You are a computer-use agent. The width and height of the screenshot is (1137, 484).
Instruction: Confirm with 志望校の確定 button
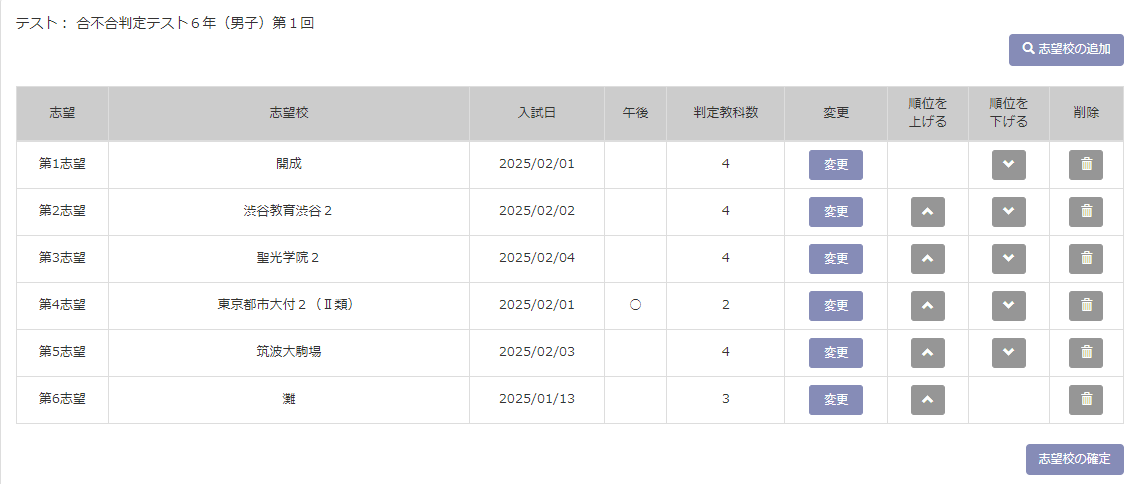click(1074, 459)
